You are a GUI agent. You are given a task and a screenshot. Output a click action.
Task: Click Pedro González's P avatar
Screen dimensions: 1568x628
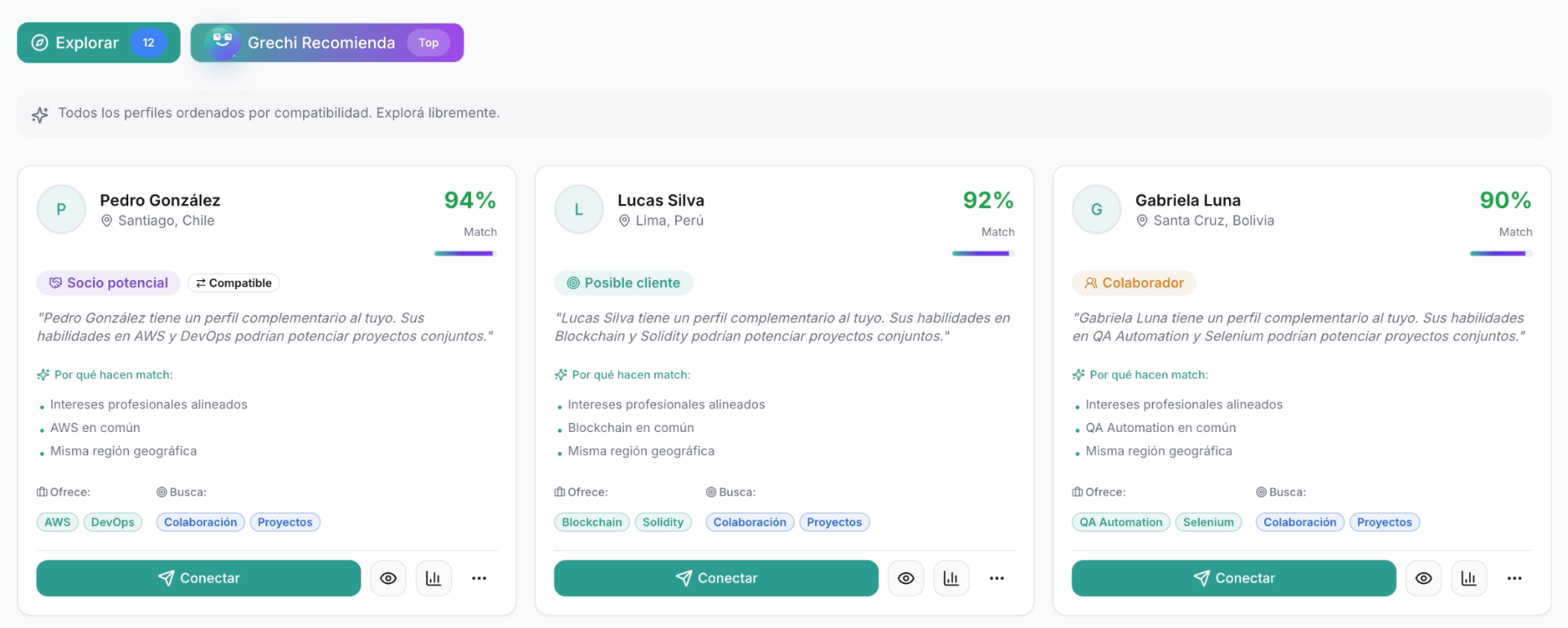coord(61,210)
